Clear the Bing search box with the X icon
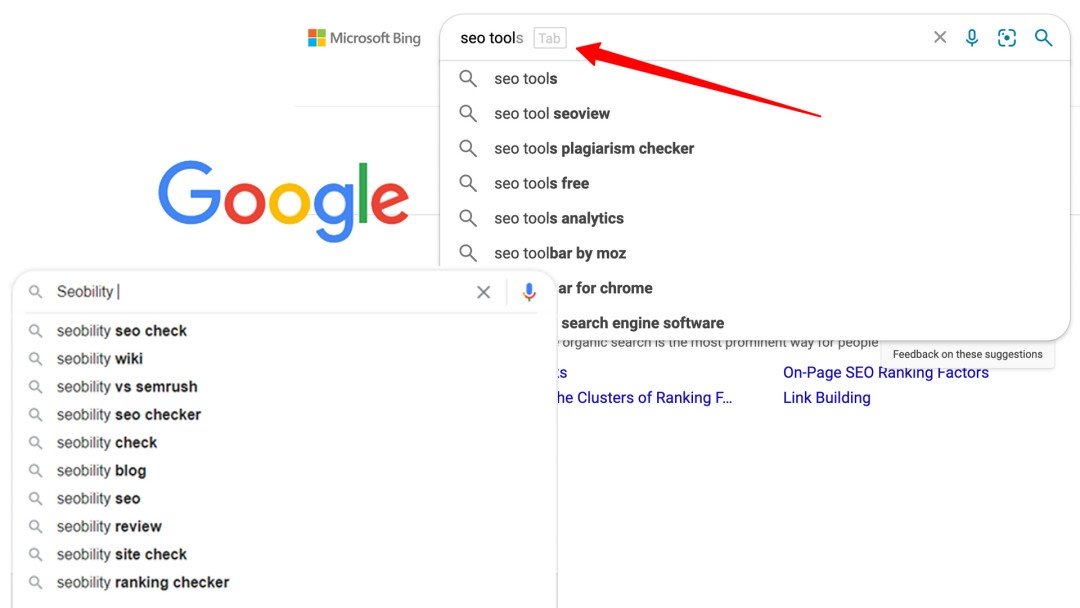 tap(939, 37)
